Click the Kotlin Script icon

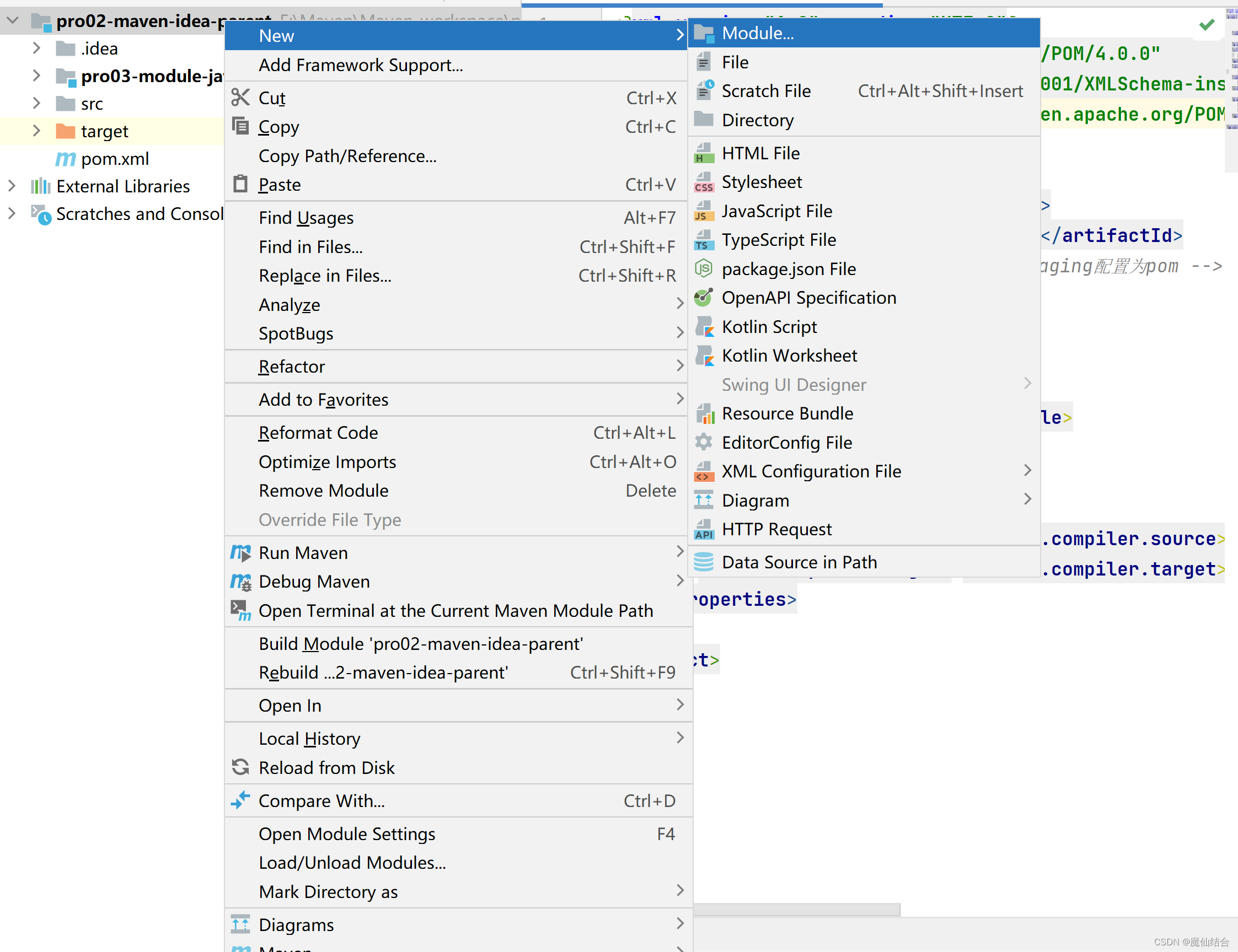pyautogui.click(x=704, y=326)
